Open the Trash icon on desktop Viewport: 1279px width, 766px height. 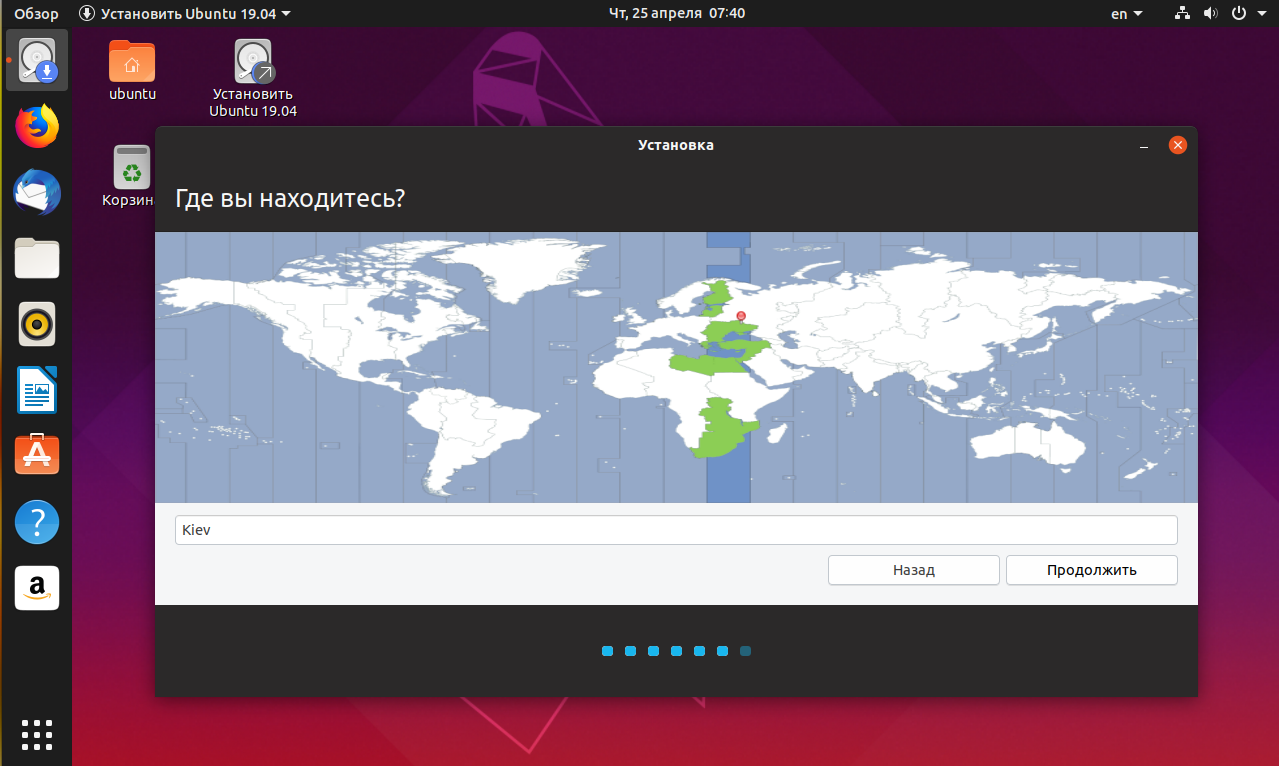pos(132,176)
